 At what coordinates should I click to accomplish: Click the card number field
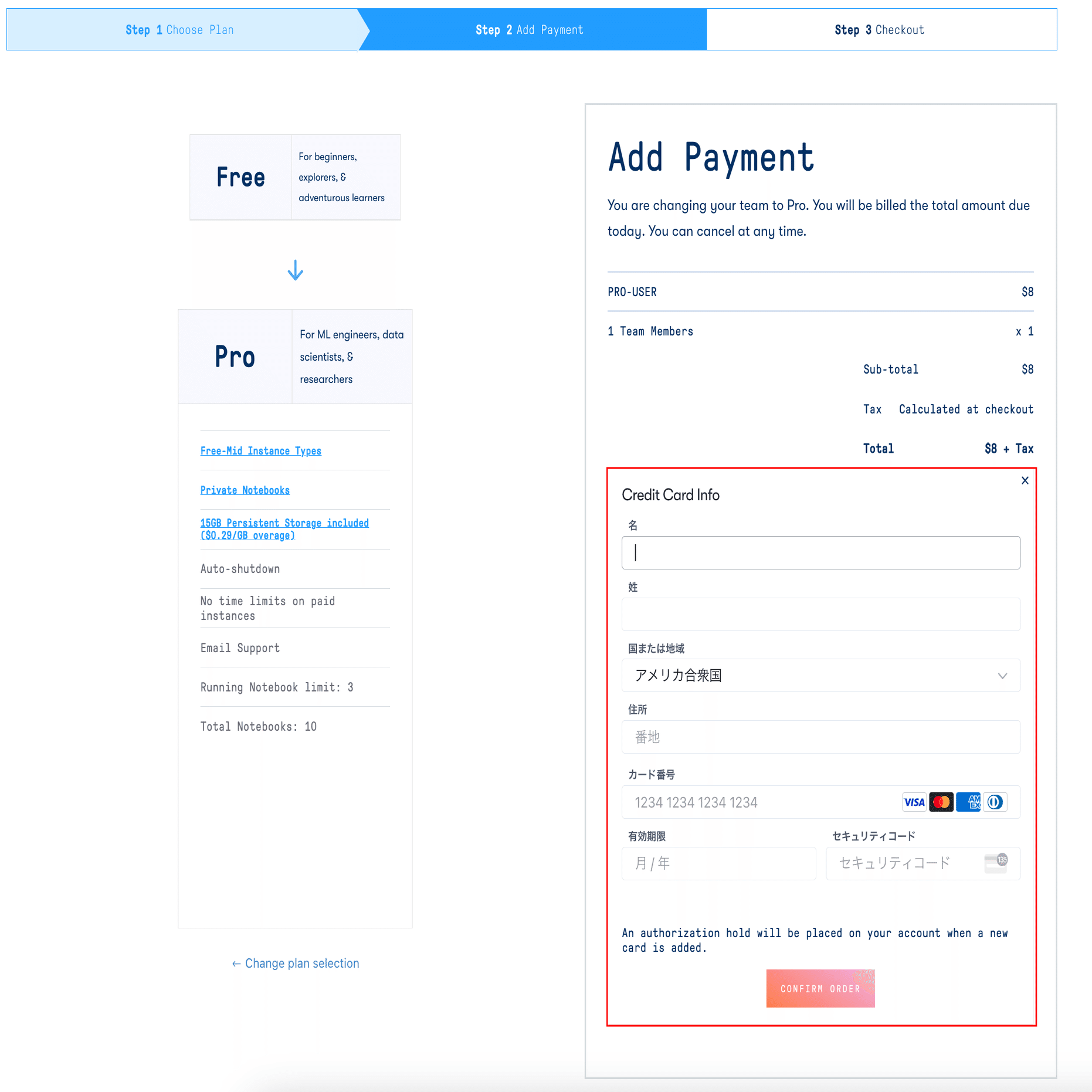point(820,802)
